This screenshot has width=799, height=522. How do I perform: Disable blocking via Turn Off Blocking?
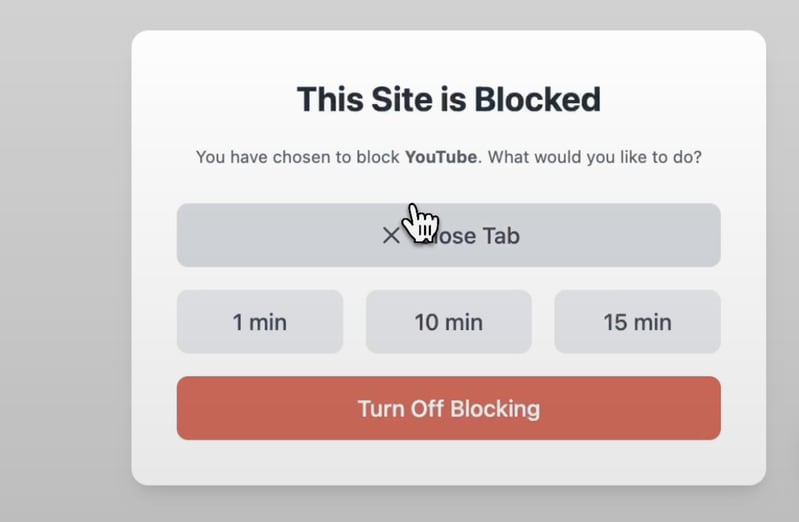pyautogui.click(x=448, y=408)
